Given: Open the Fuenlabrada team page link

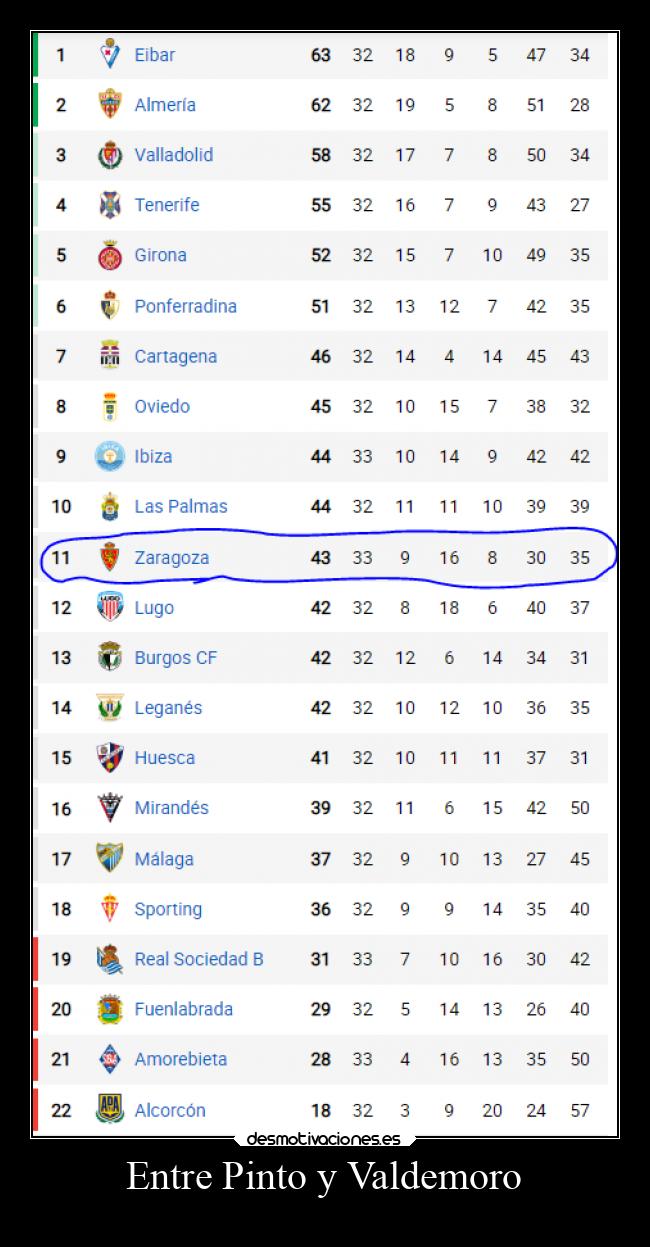Looking at the screenshot, I should [183, 1009].
